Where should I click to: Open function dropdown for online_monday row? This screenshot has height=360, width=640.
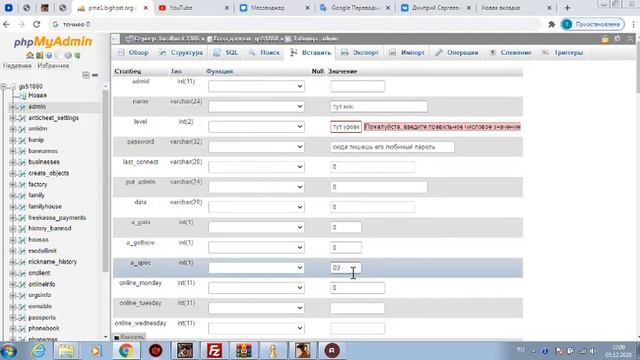pyautogui.click(x=256, y=288)
